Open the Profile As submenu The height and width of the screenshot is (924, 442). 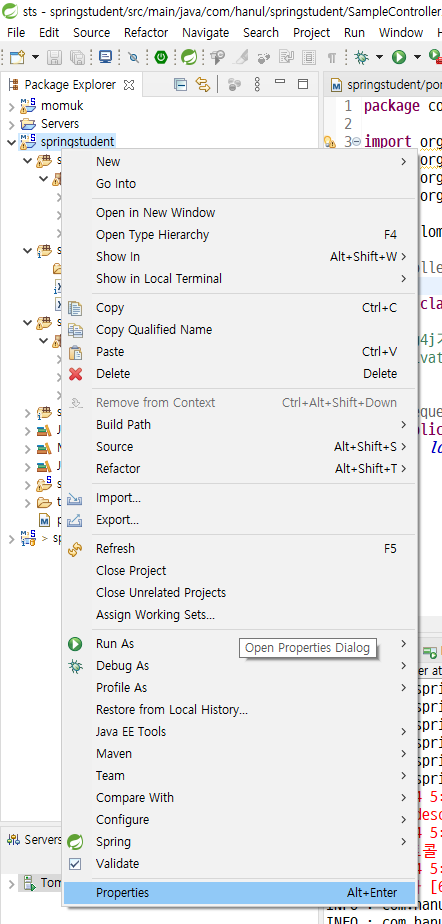click(238, 688)
